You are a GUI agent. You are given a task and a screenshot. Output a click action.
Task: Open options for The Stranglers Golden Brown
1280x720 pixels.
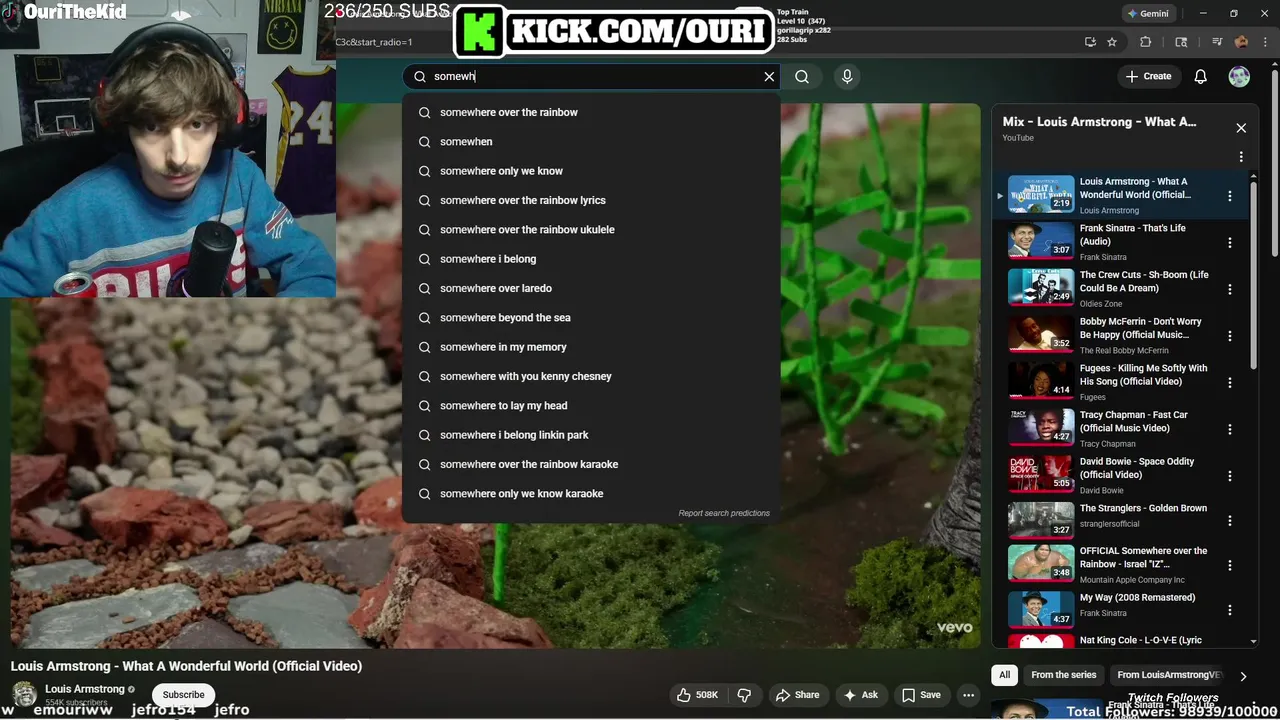(x=1230, y=521)
